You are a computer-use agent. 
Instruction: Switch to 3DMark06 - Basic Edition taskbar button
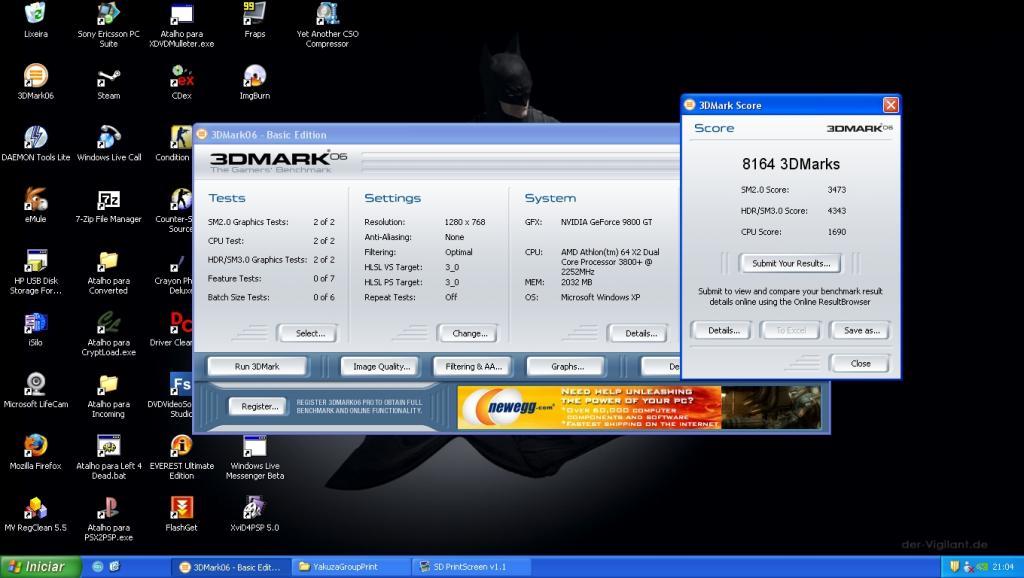(231, 567)
